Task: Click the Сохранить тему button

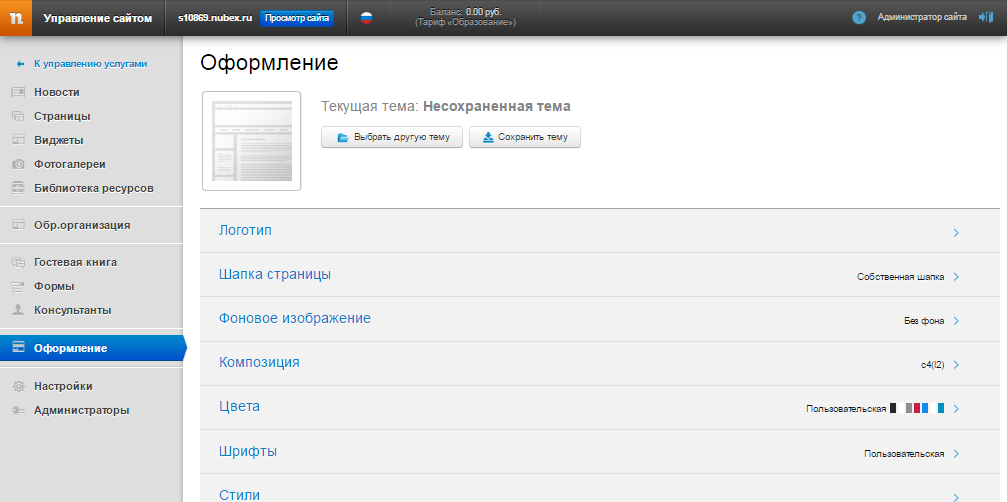Action: [x=525, y=137]
